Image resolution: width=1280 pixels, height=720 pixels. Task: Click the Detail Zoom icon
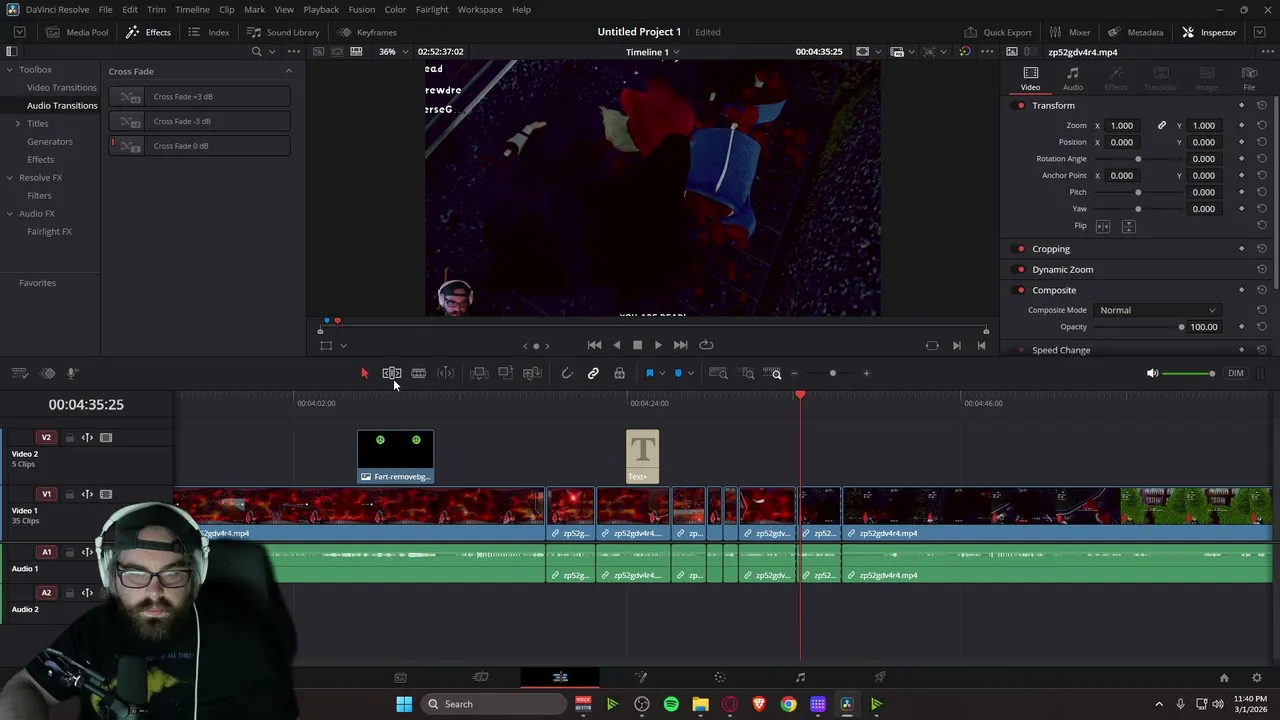point(748,373)
